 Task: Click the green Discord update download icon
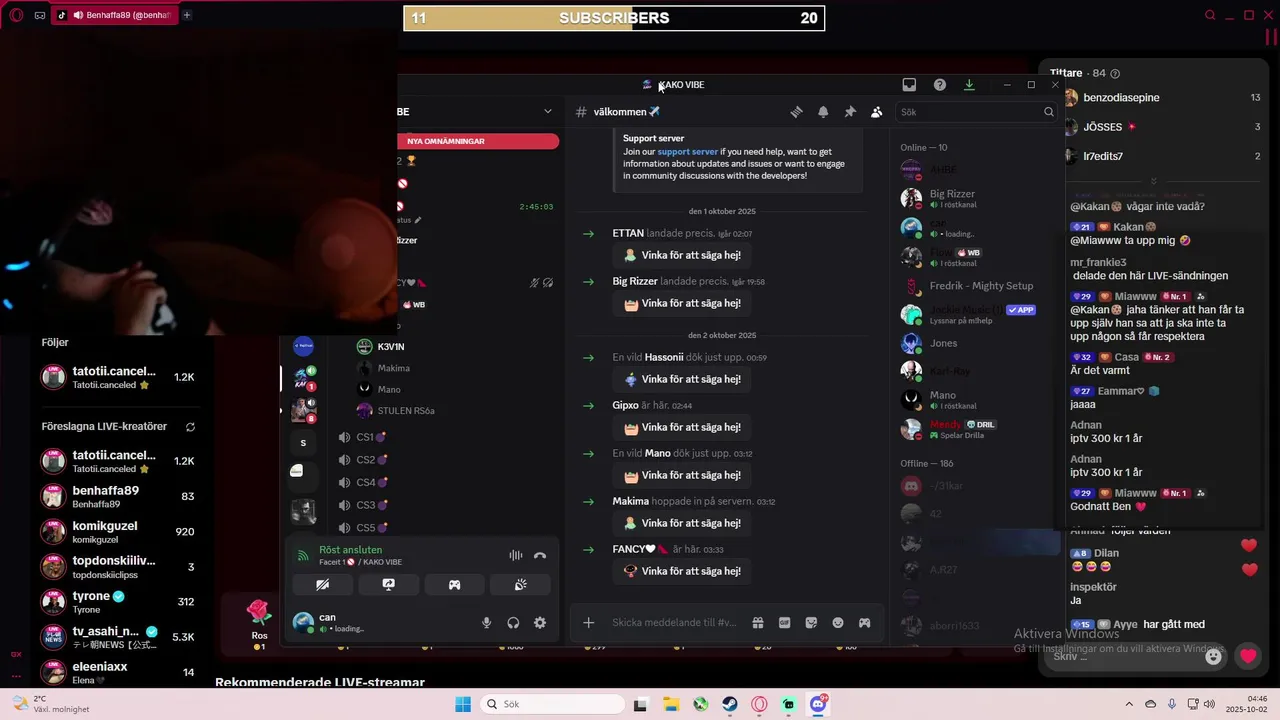[969, 85]
